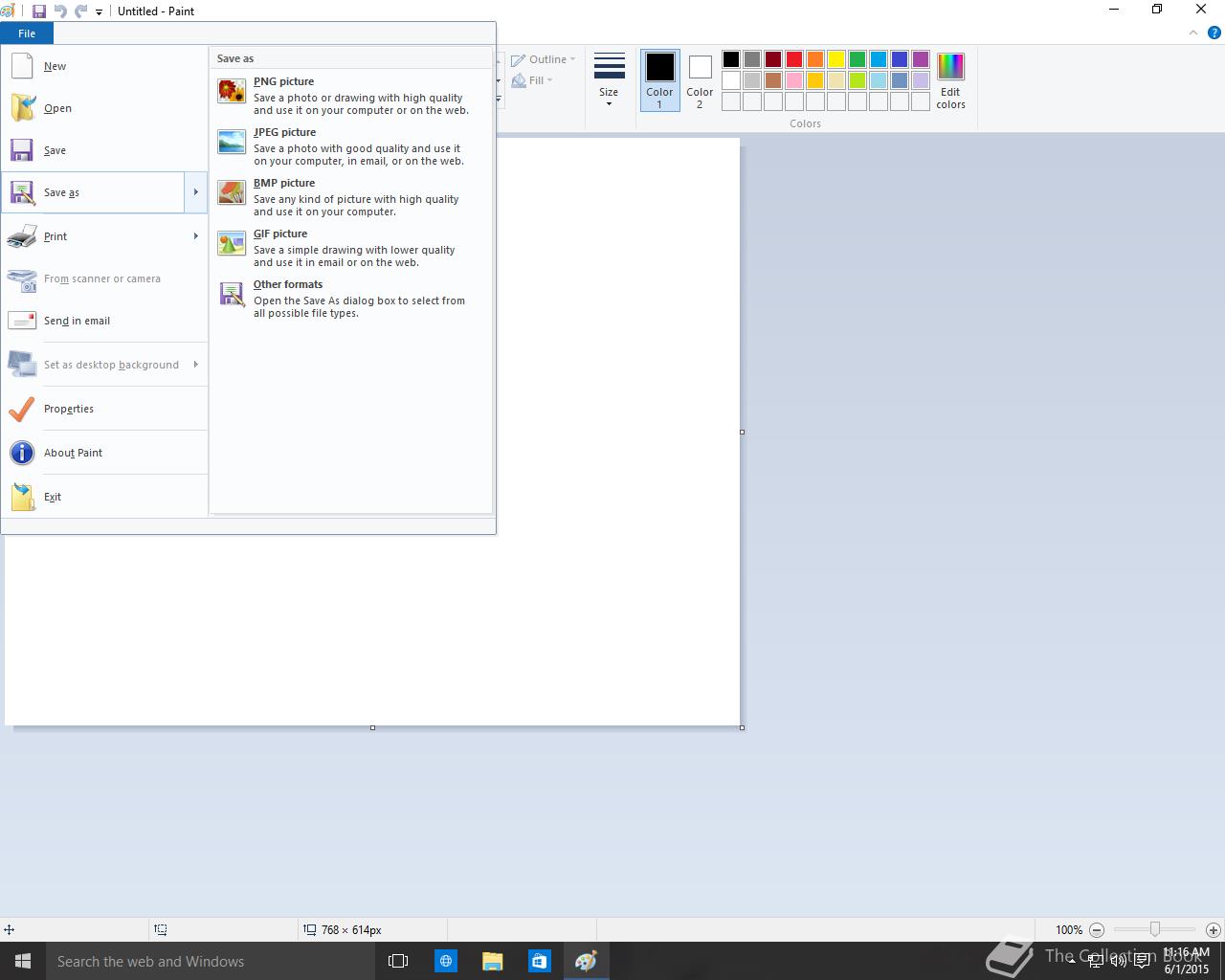The height and width of the screenshot is (980, 1225).
Task: Open the Size dropdown
Action: (609, 80)
